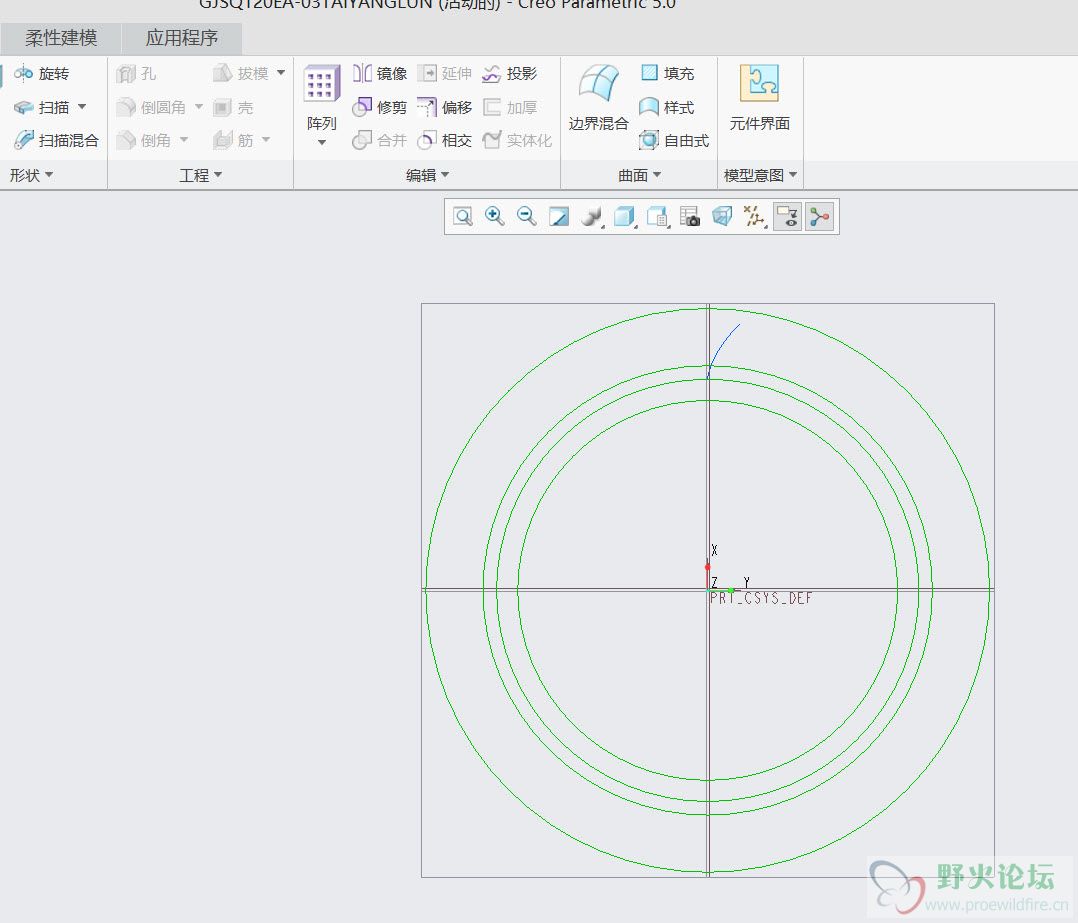This screenshot has width=1078, height=923.
Task: Open the 元件界面 (Component Interface) tool
Action: 760,98
